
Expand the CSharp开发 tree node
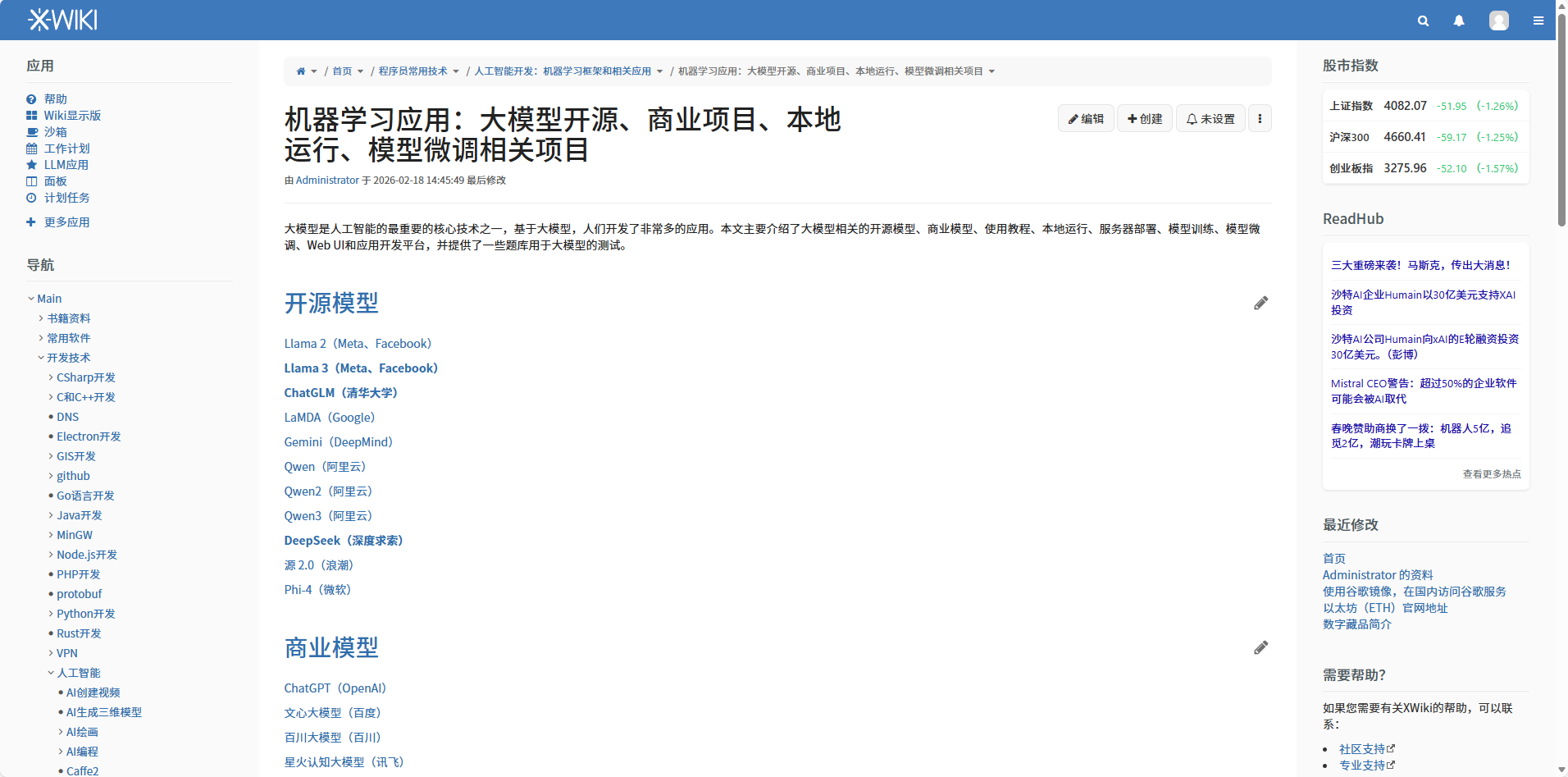tap(49, 377)
